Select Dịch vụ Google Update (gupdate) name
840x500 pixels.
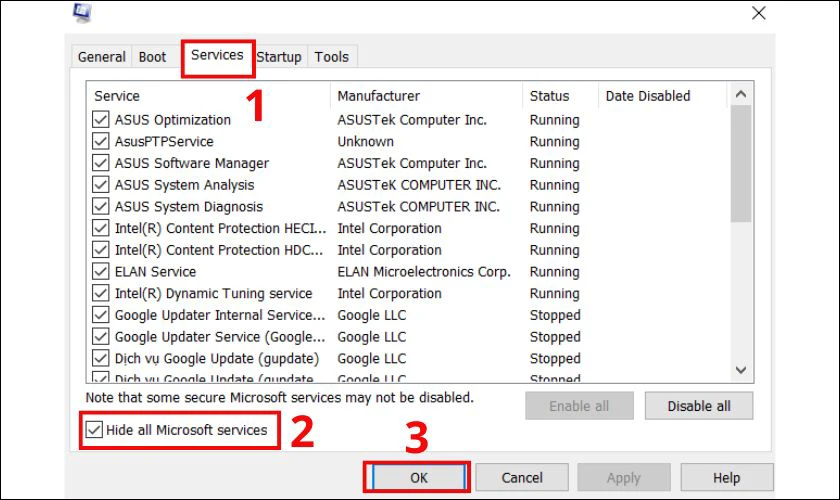(216, 359)
